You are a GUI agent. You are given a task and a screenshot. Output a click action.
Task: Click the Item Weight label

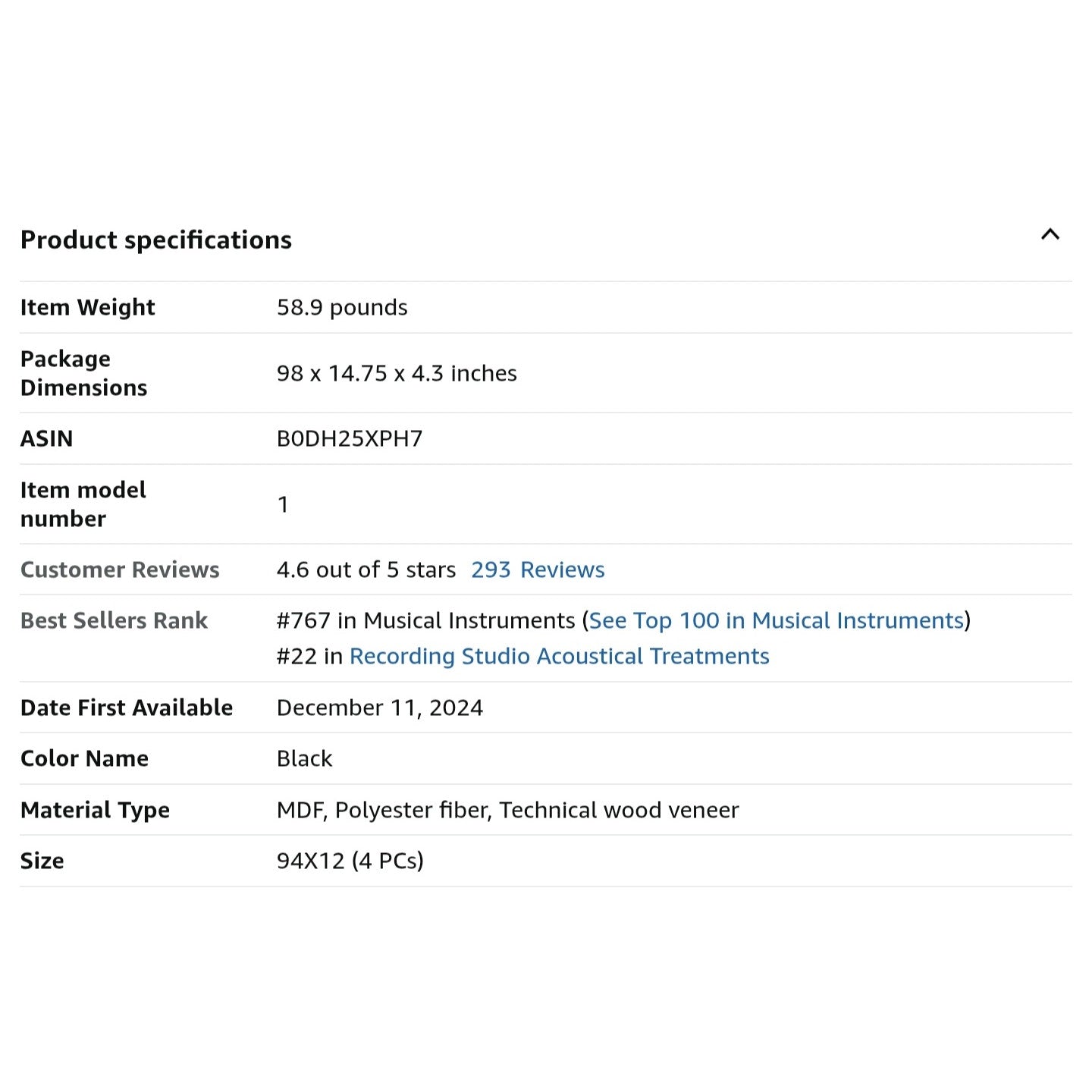[x=88, y=307]
